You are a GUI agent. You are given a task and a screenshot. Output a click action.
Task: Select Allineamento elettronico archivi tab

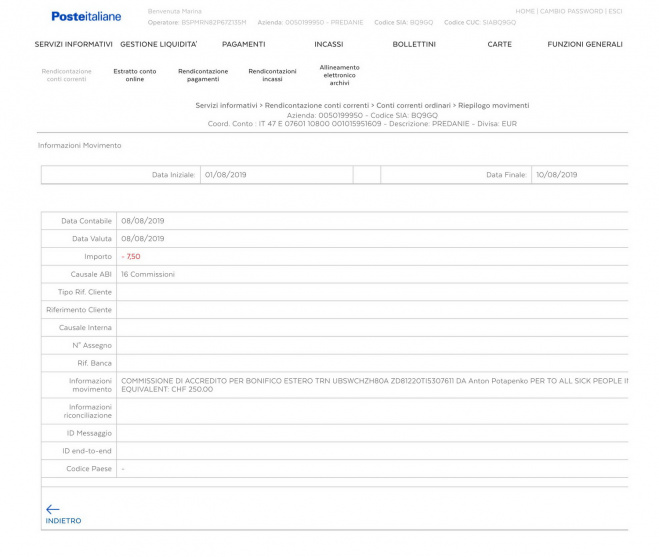[339, 75]
